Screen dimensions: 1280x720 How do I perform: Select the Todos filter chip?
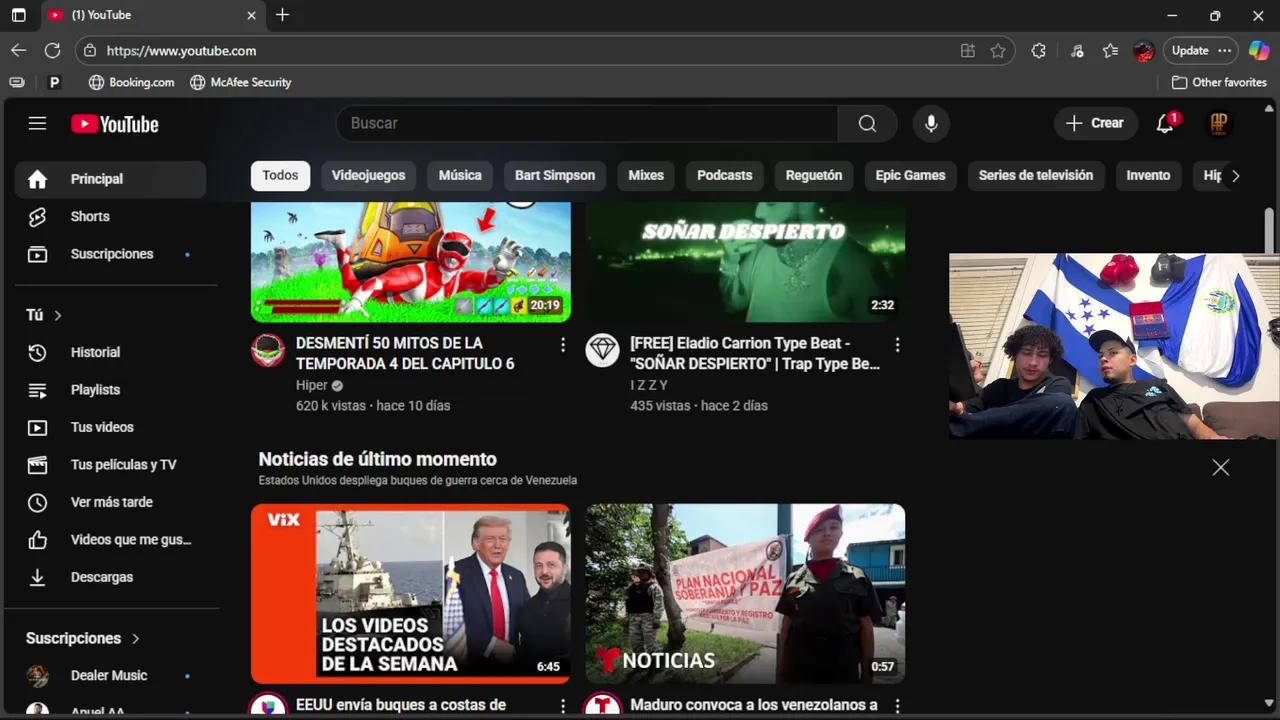point(280,175)
